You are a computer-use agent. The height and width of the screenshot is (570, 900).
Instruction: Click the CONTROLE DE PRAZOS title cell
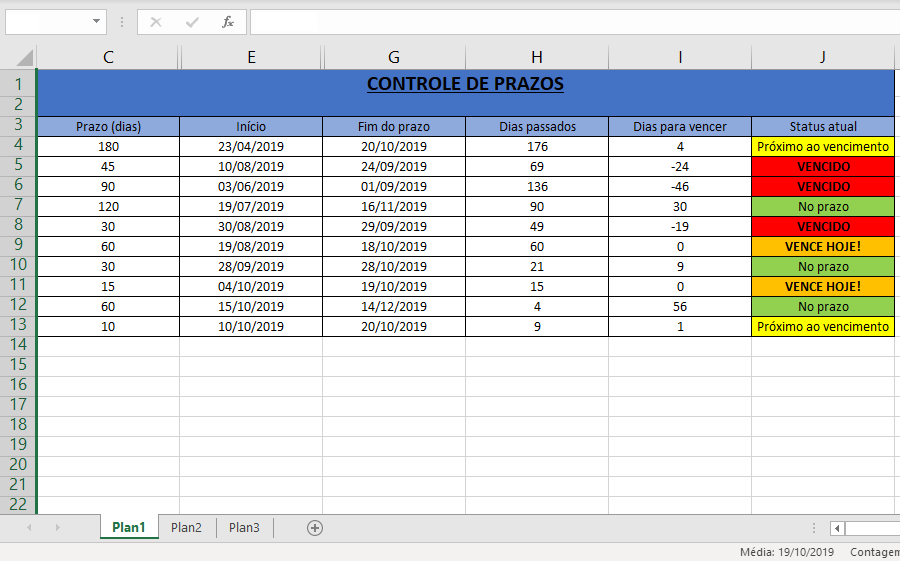pos(465,92)
